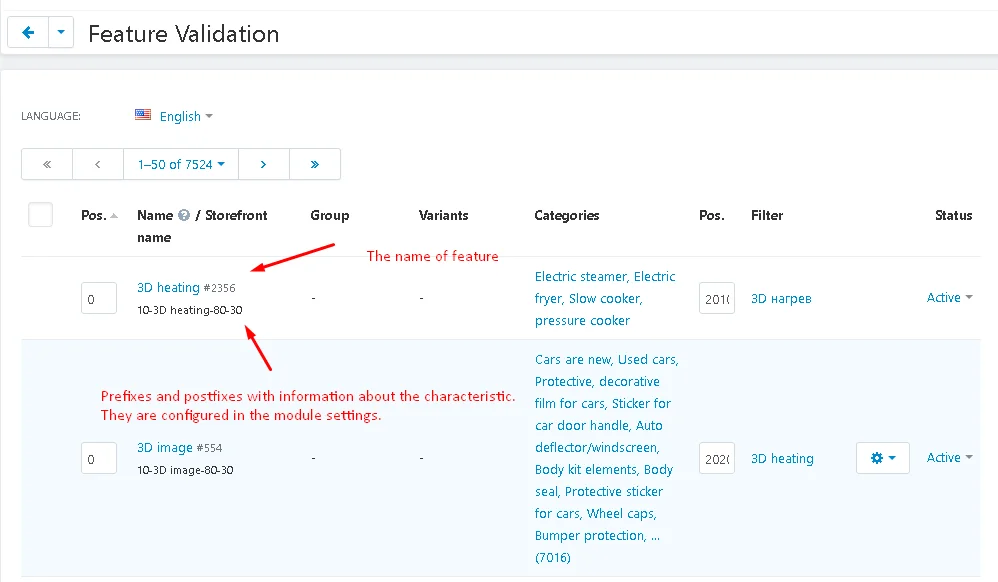Click position field for 3D heating row

(x=98, y=299)
